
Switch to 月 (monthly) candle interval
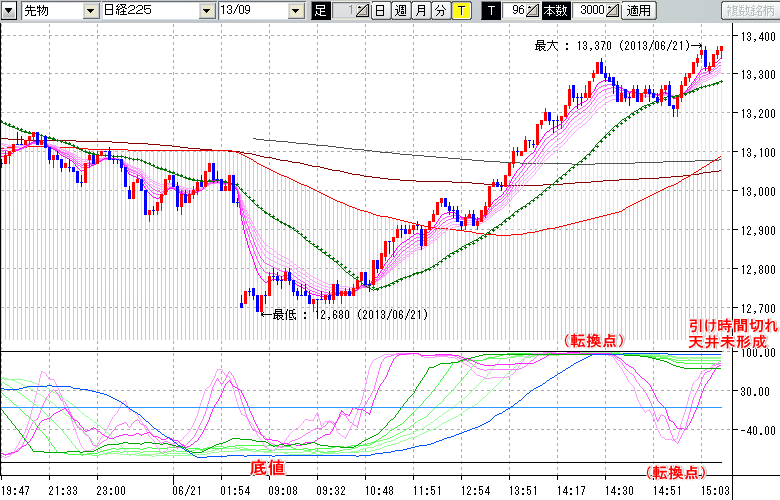coord(420,11)
